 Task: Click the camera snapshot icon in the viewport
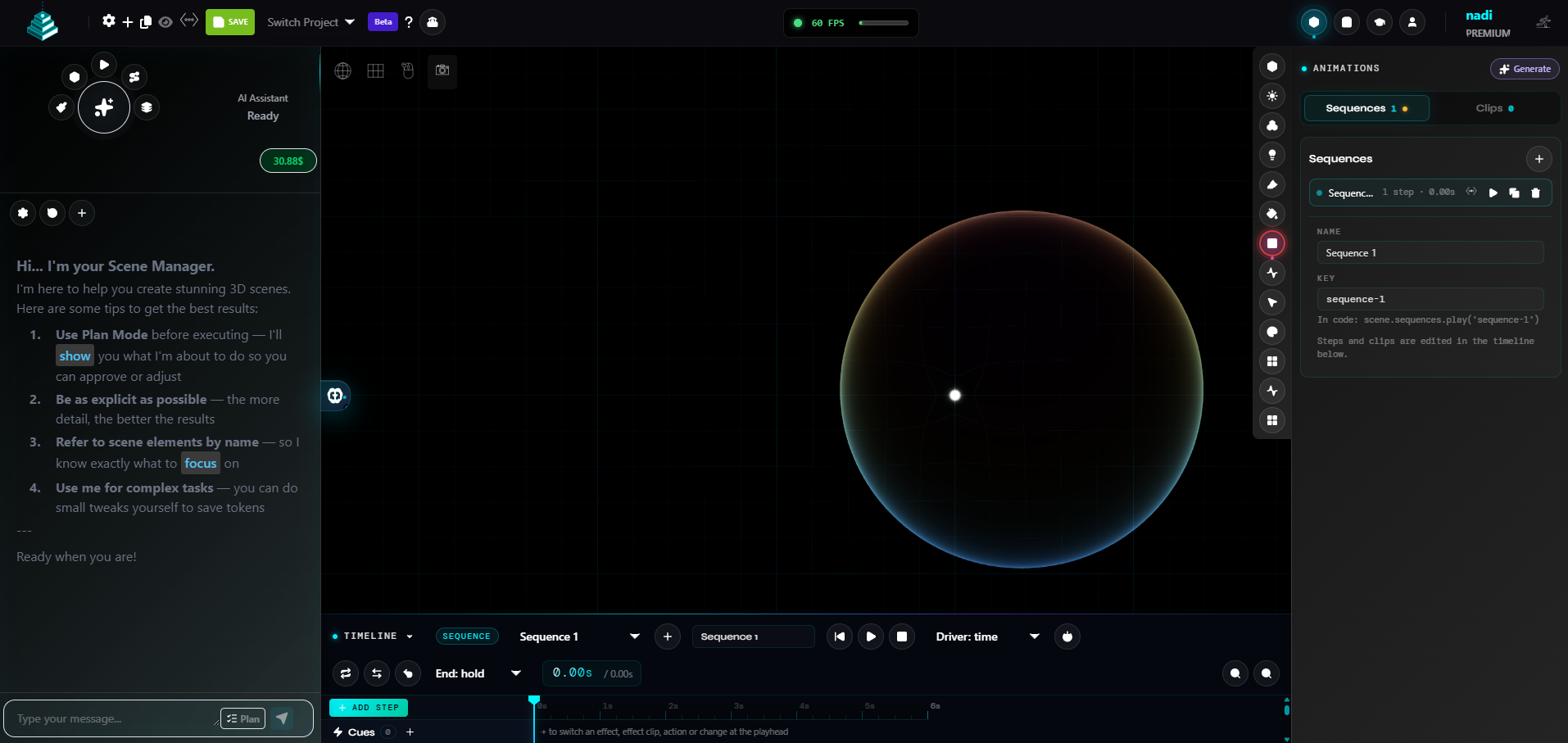[442, 71]
